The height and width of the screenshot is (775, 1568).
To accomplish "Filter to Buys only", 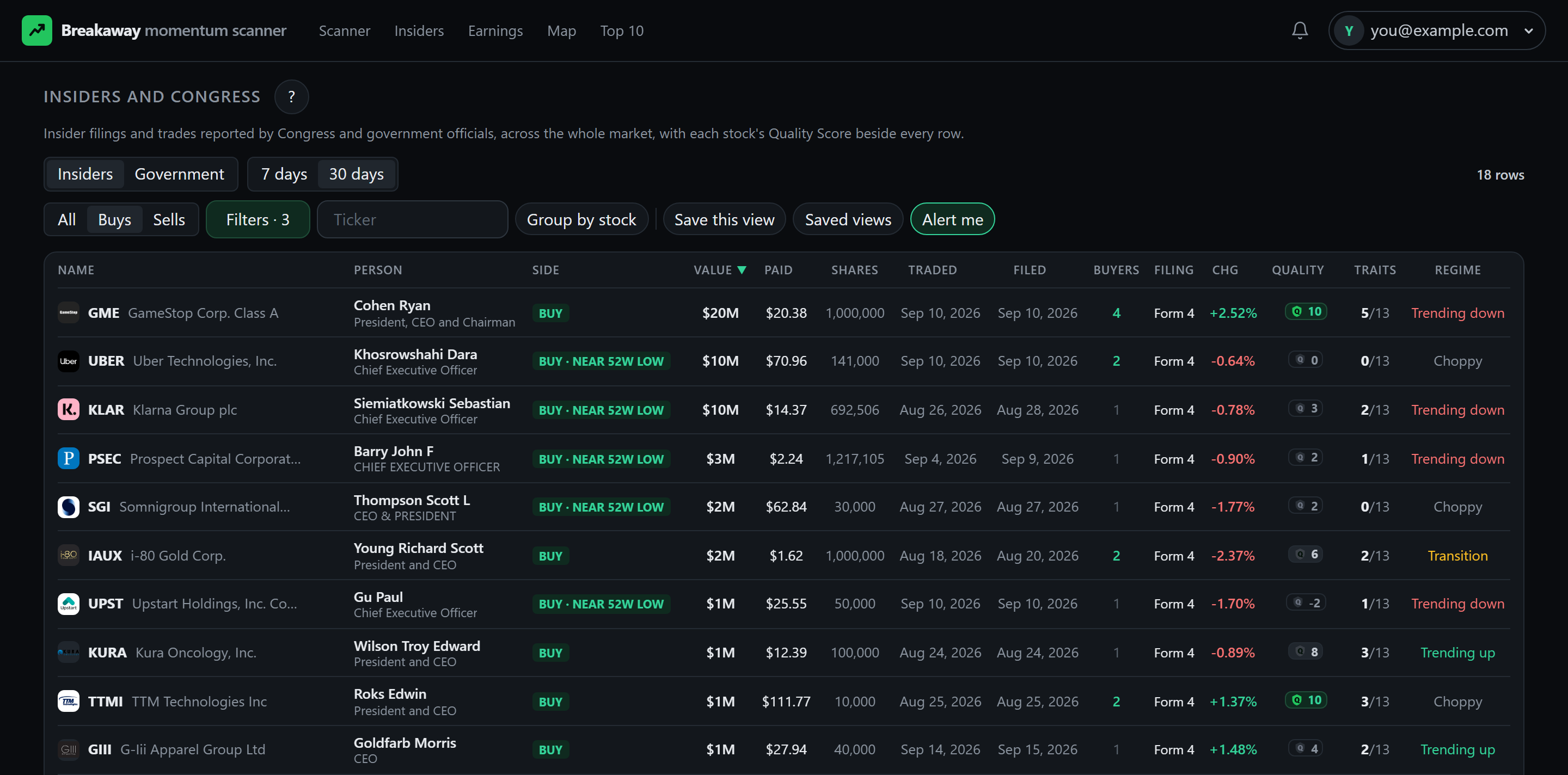I will pos(114,220).
